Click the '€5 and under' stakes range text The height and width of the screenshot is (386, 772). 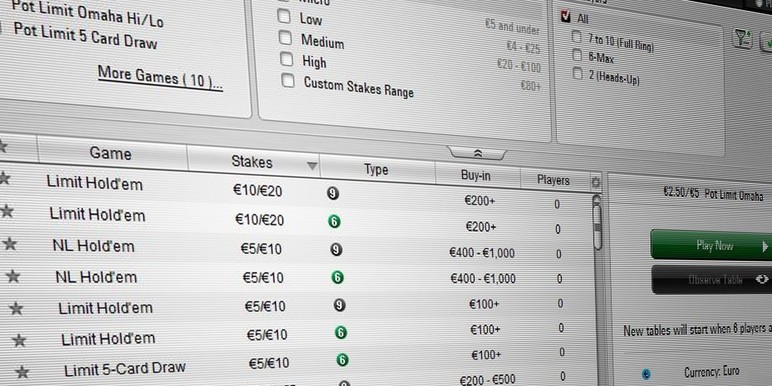click(512, 28)
